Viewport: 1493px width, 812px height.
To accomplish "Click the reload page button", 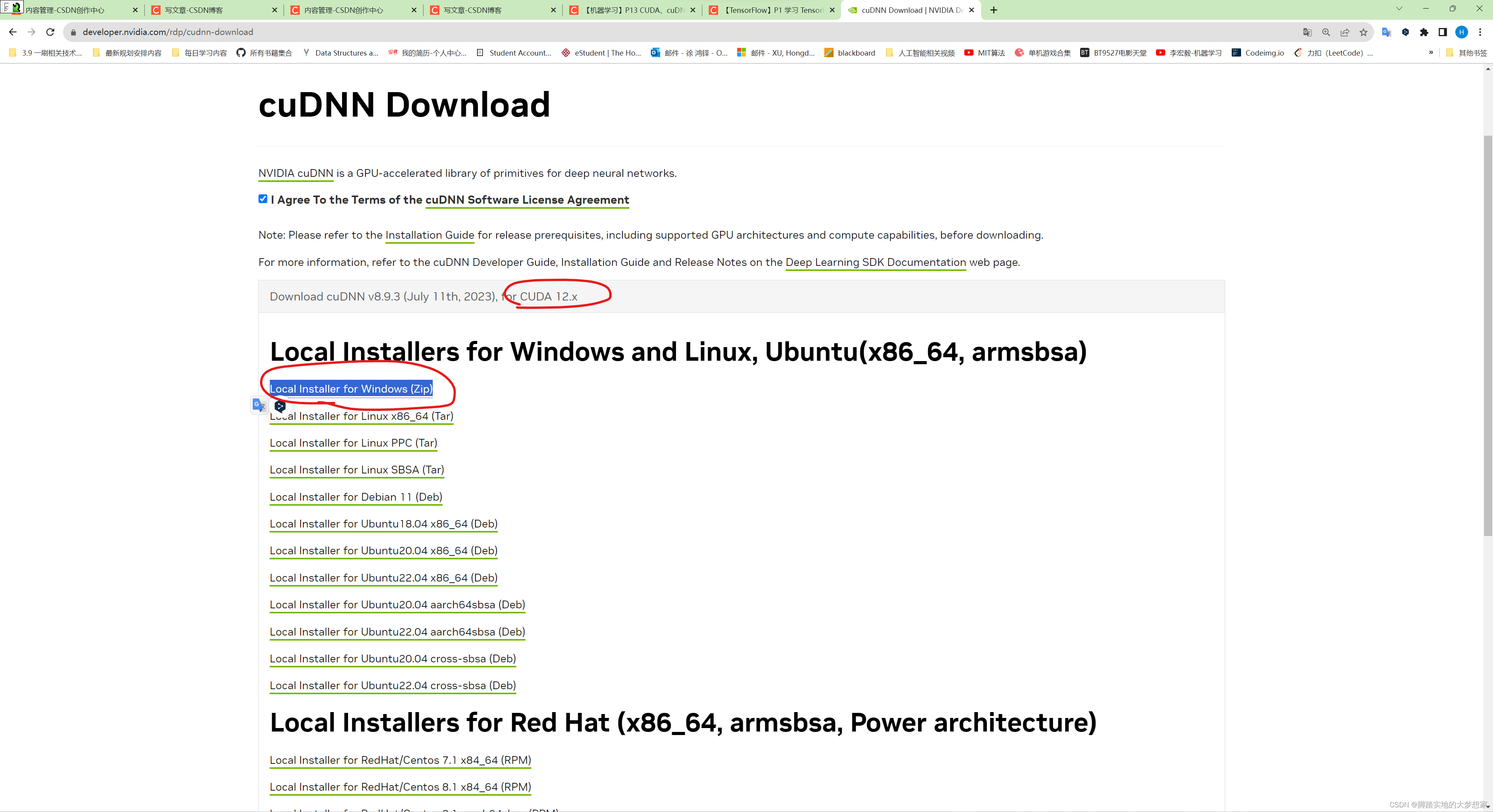I will pos(51,32).
